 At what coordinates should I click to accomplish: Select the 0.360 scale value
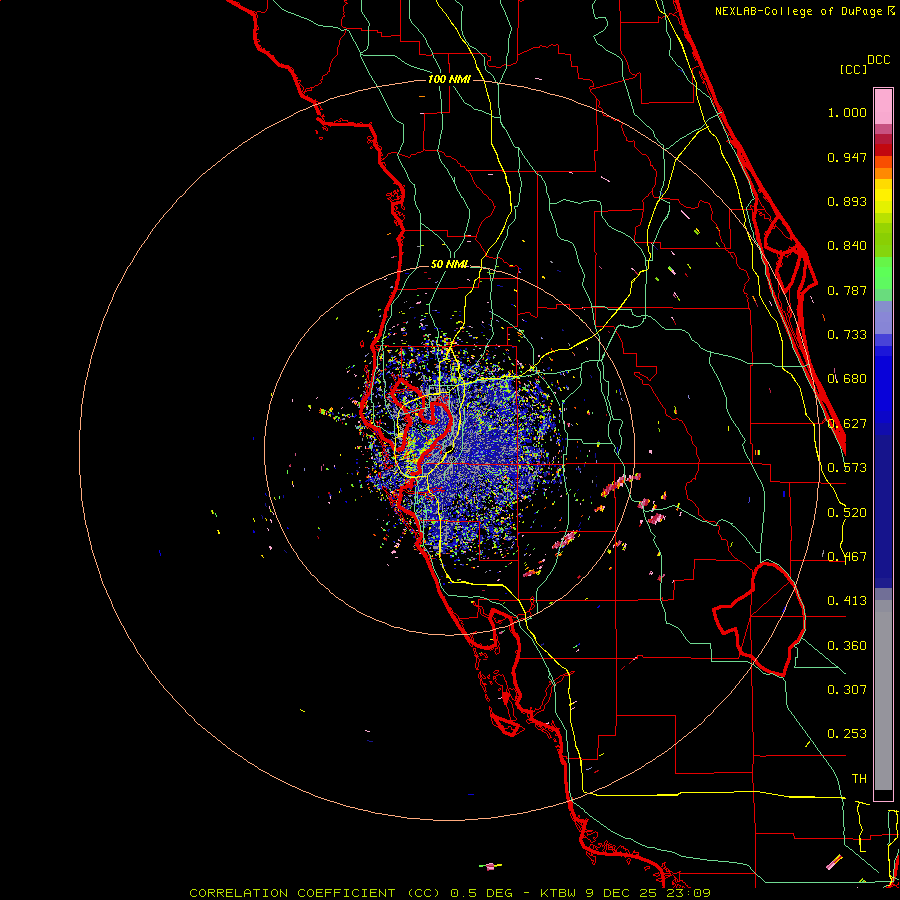(847, 646)
